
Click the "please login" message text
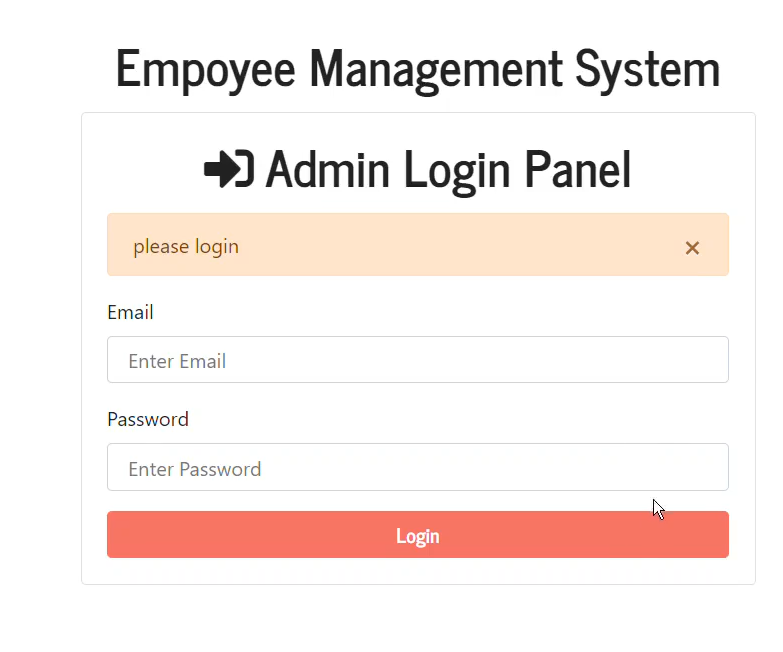point(186,246)
